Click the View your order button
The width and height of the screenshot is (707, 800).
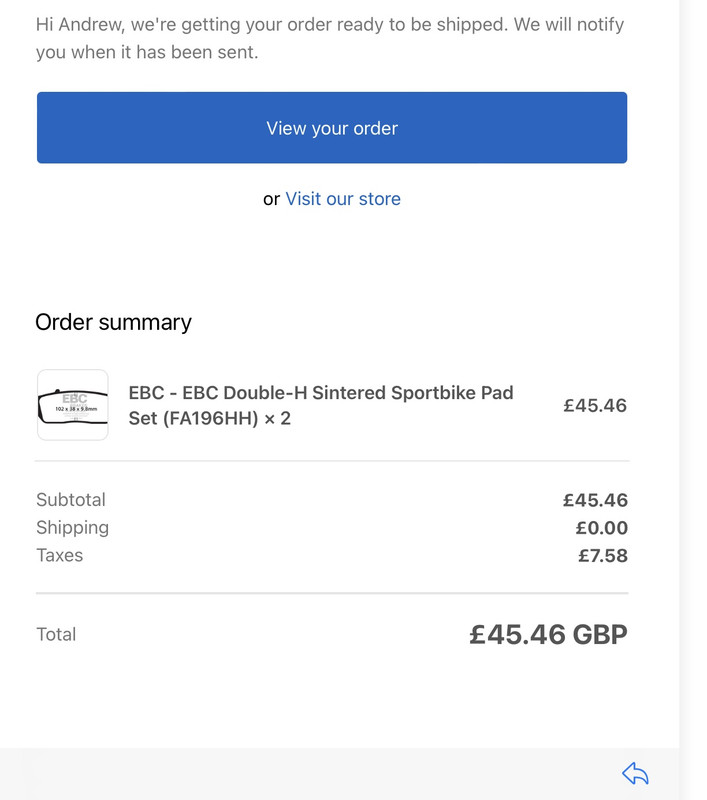tap(332, 128)
